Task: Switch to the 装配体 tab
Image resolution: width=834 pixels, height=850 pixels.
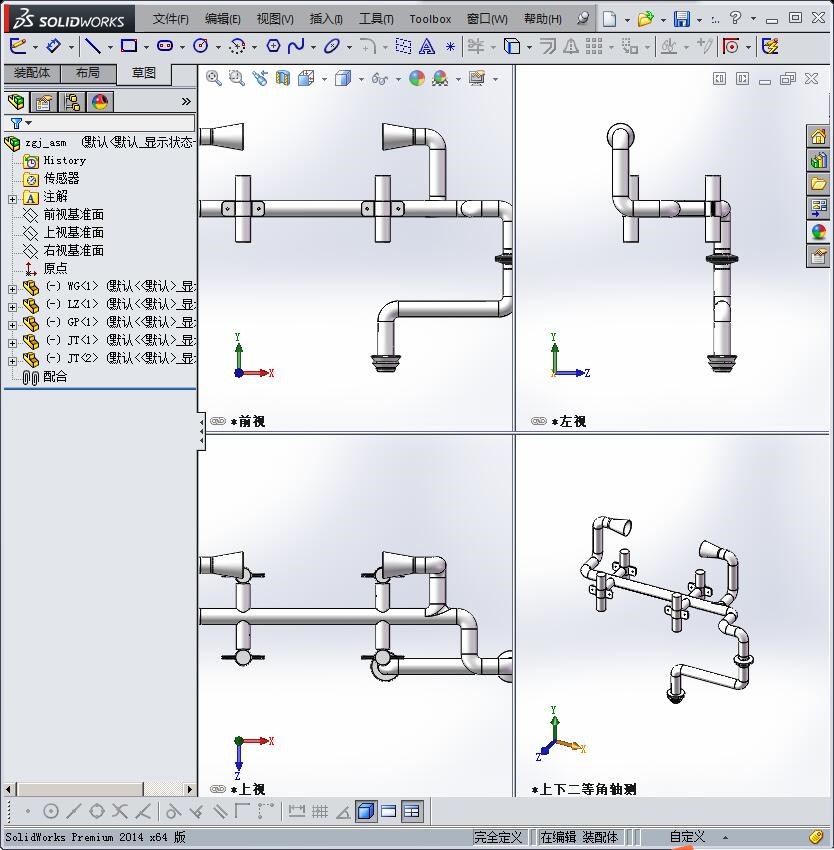Action: 32,73
